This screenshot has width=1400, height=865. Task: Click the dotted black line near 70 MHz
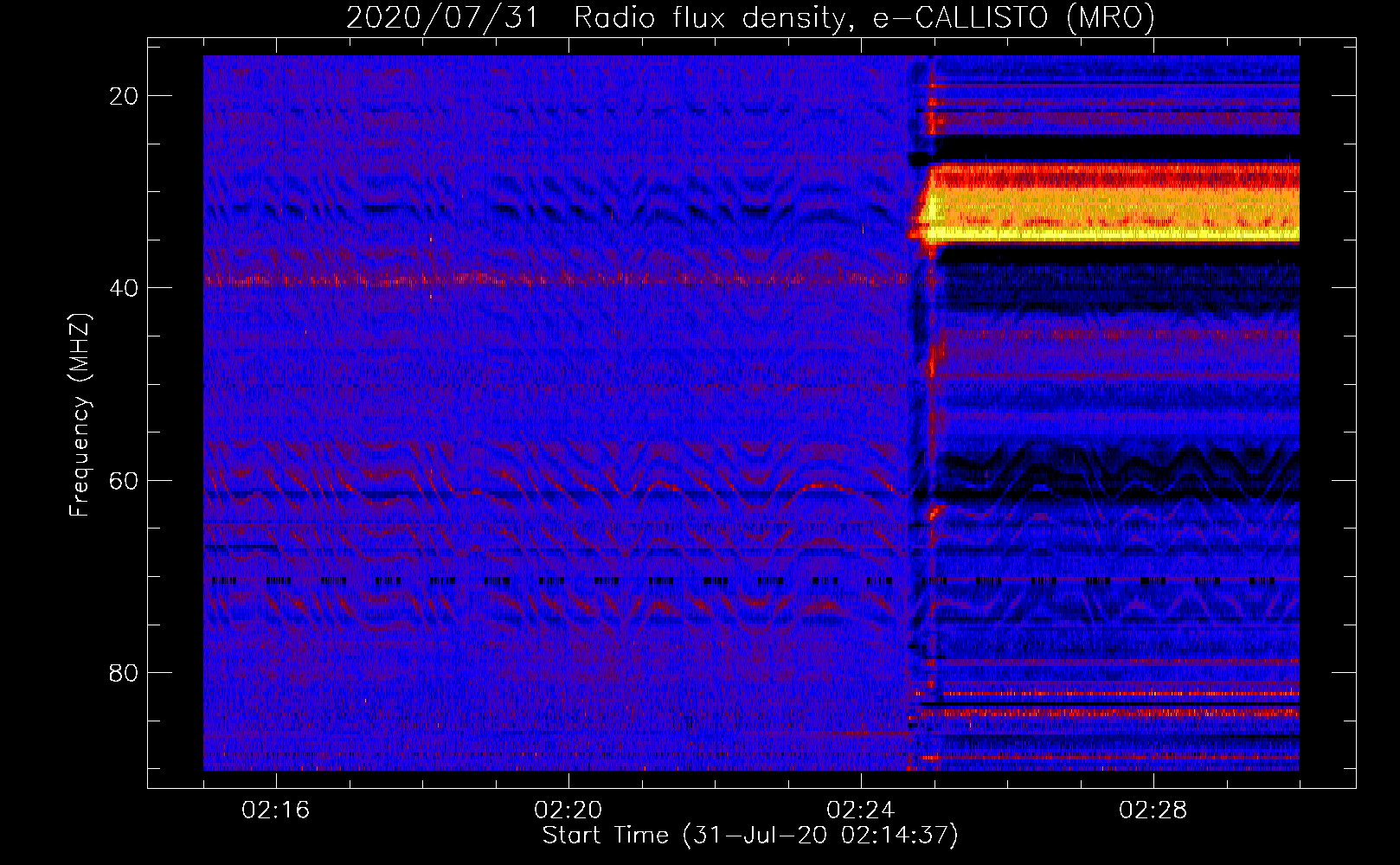click(751, 580)
